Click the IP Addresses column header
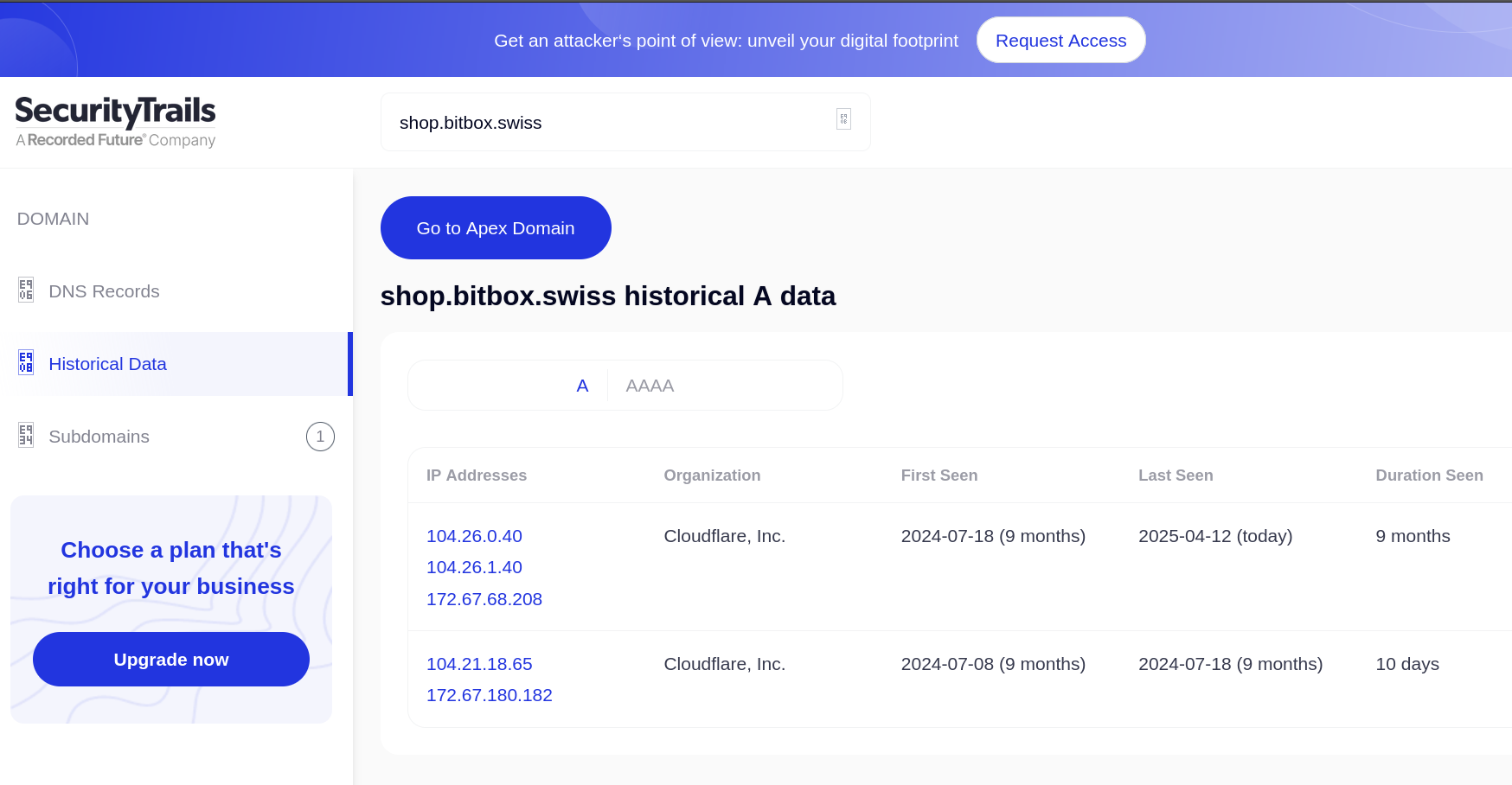This screenshot has width=1512, height=785. pos(477,475)
